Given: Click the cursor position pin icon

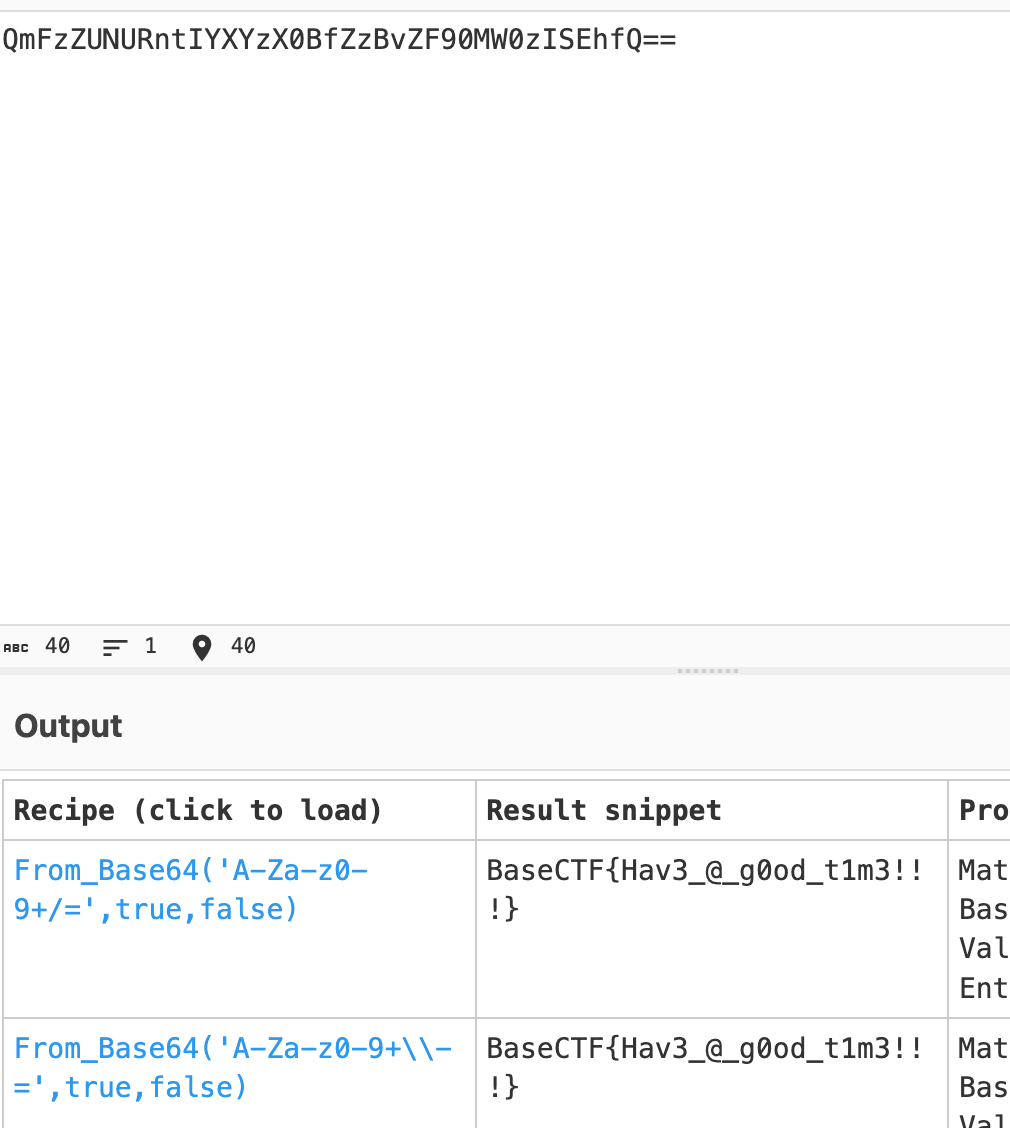Looking at the screenshot, I should coord(202,648).
